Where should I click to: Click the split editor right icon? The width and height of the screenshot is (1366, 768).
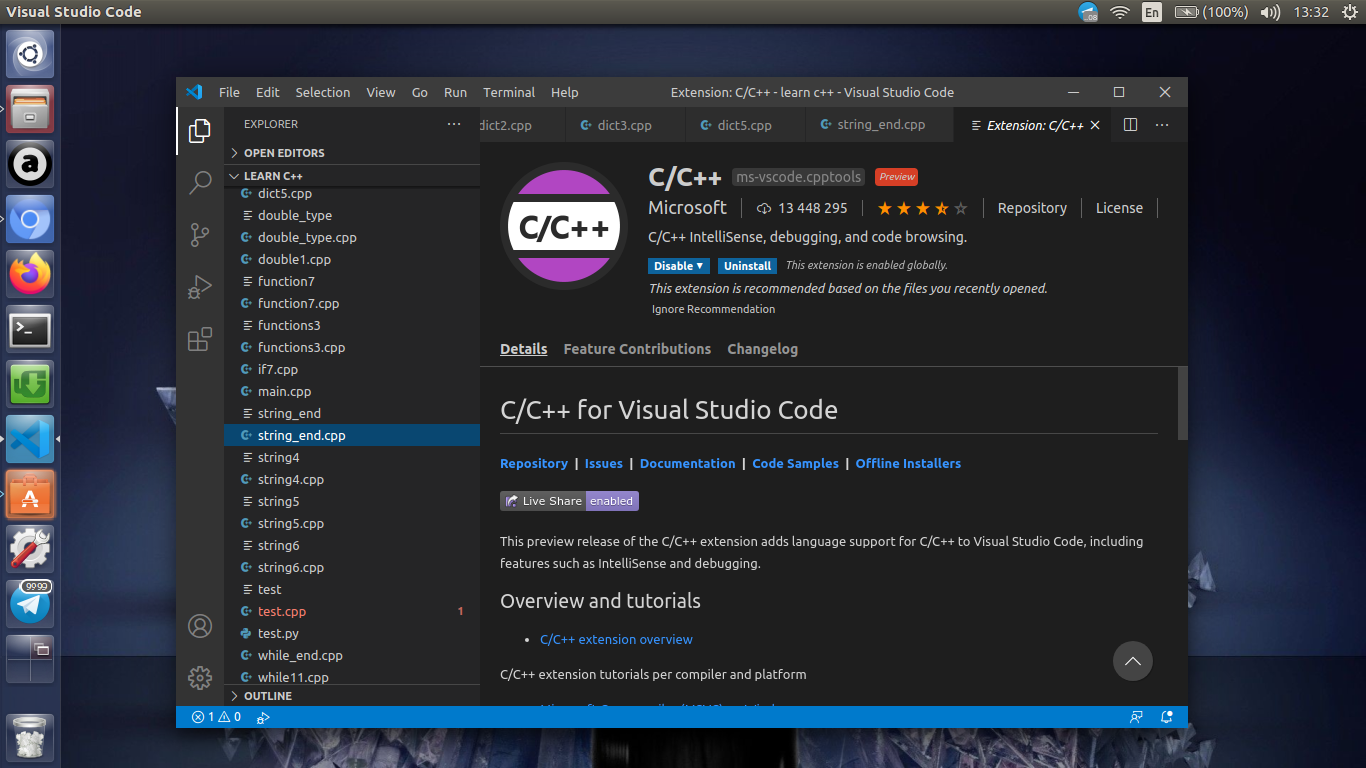(x=1130, y=125)
